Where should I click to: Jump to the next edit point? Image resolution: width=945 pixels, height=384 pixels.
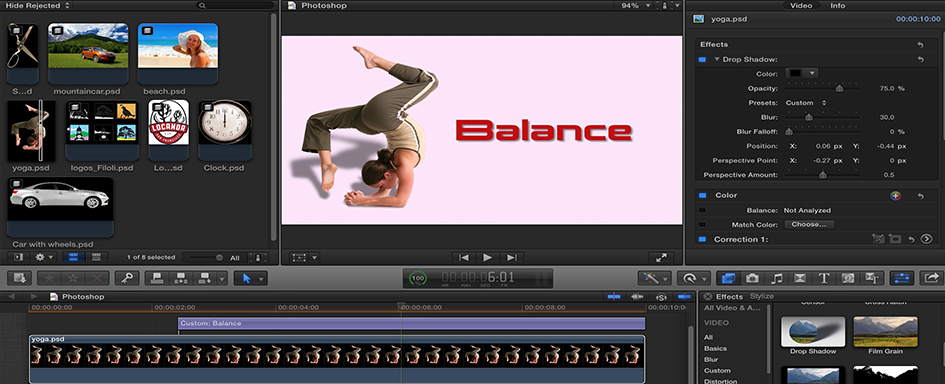tap(512, 257)
